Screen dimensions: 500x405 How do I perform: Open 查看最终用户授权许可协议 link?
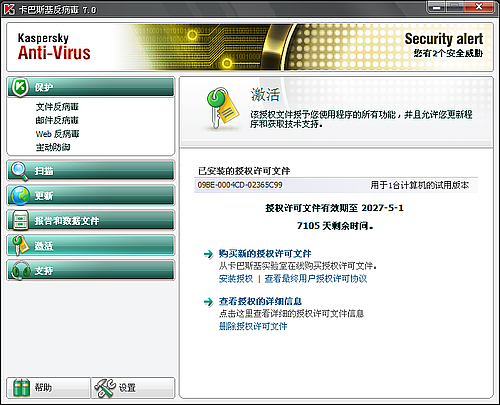[x=316, y=279]
